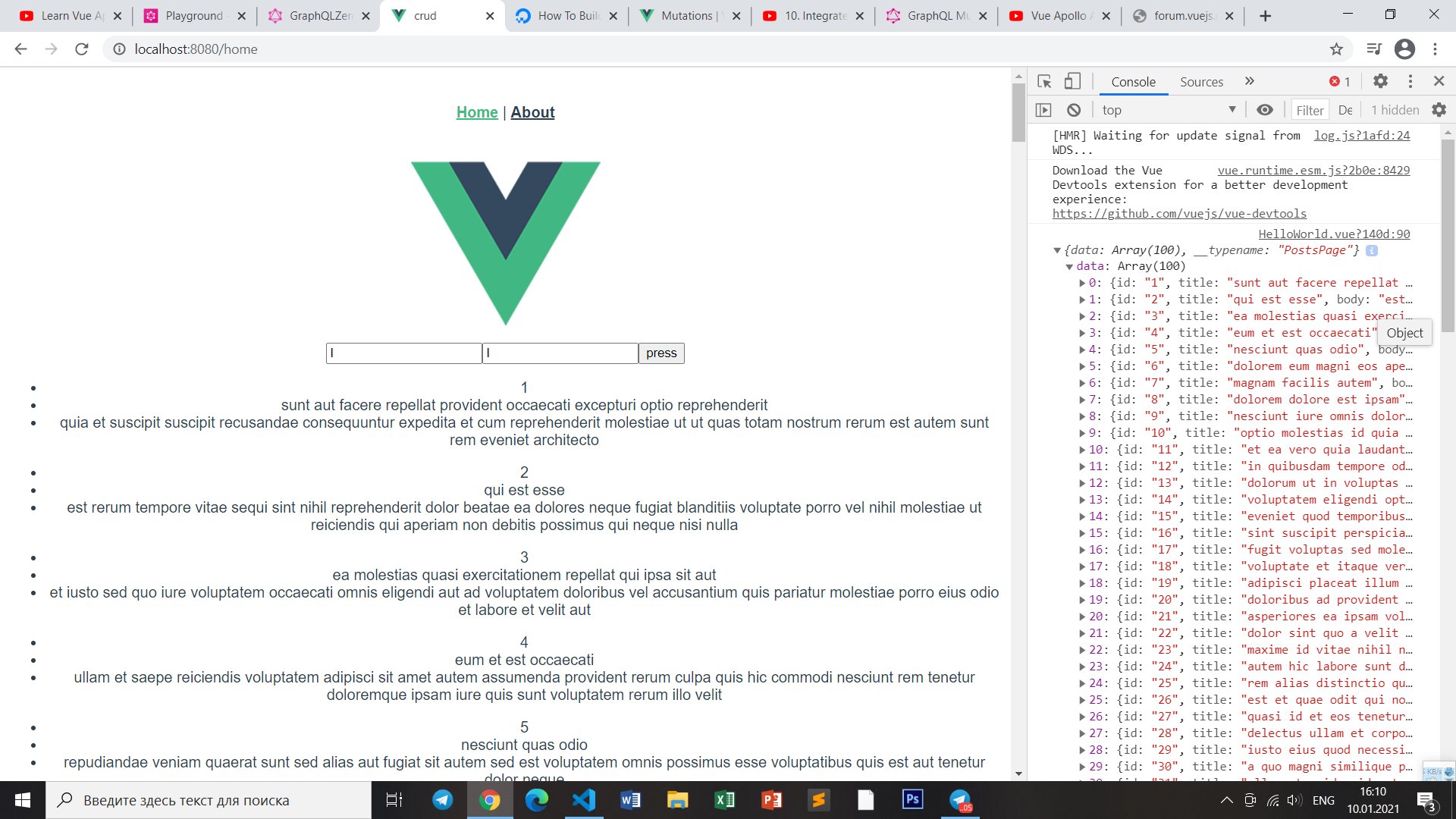Image resolution: width=1456 pixels, height=819 pixels.
Task: Open DevTools three-dot customize menu
Action: pos(1410,81)
